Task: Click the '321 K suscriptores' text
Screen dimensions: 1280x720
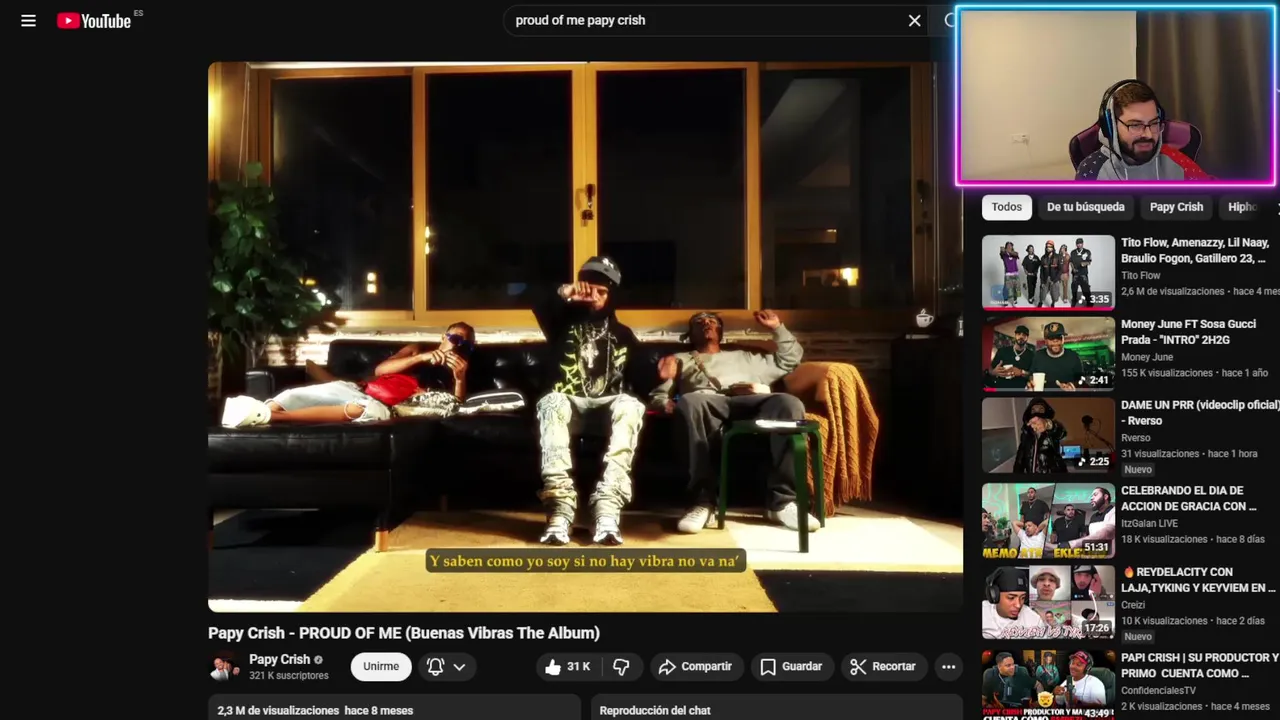Action: tap(289, 676)
